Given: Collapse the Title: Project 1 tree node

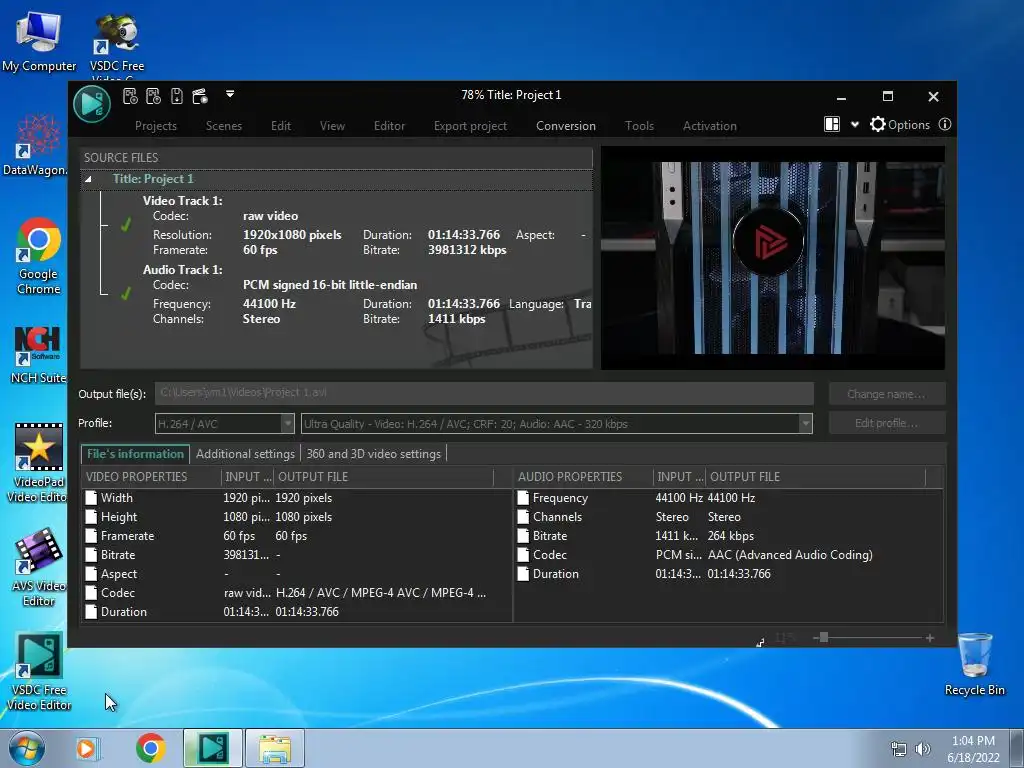Looking at the screenshot, I should 88,179.
